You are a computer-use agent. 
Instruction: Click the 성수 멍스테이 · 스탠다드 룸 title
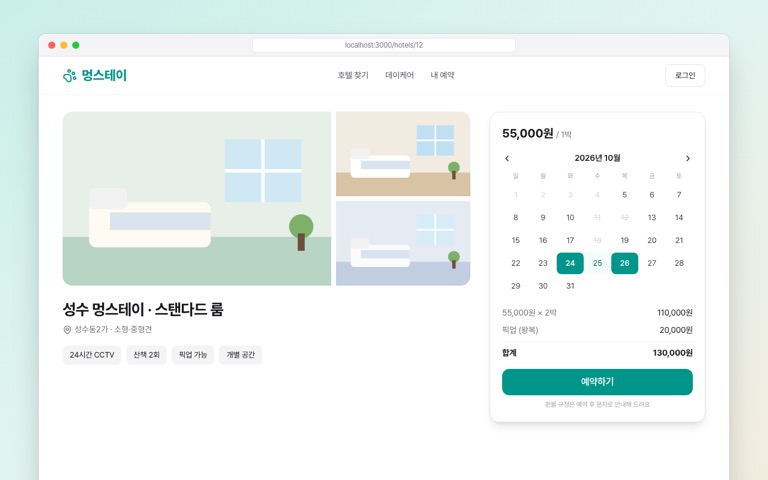143,310
